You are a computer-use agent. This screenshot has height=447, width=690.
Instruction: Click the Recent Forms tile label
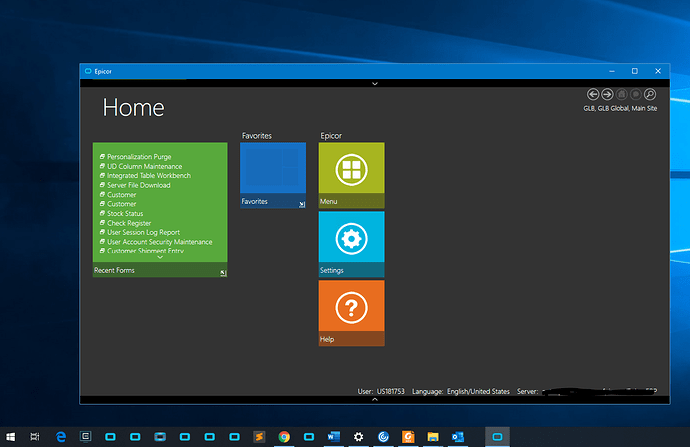114,270
